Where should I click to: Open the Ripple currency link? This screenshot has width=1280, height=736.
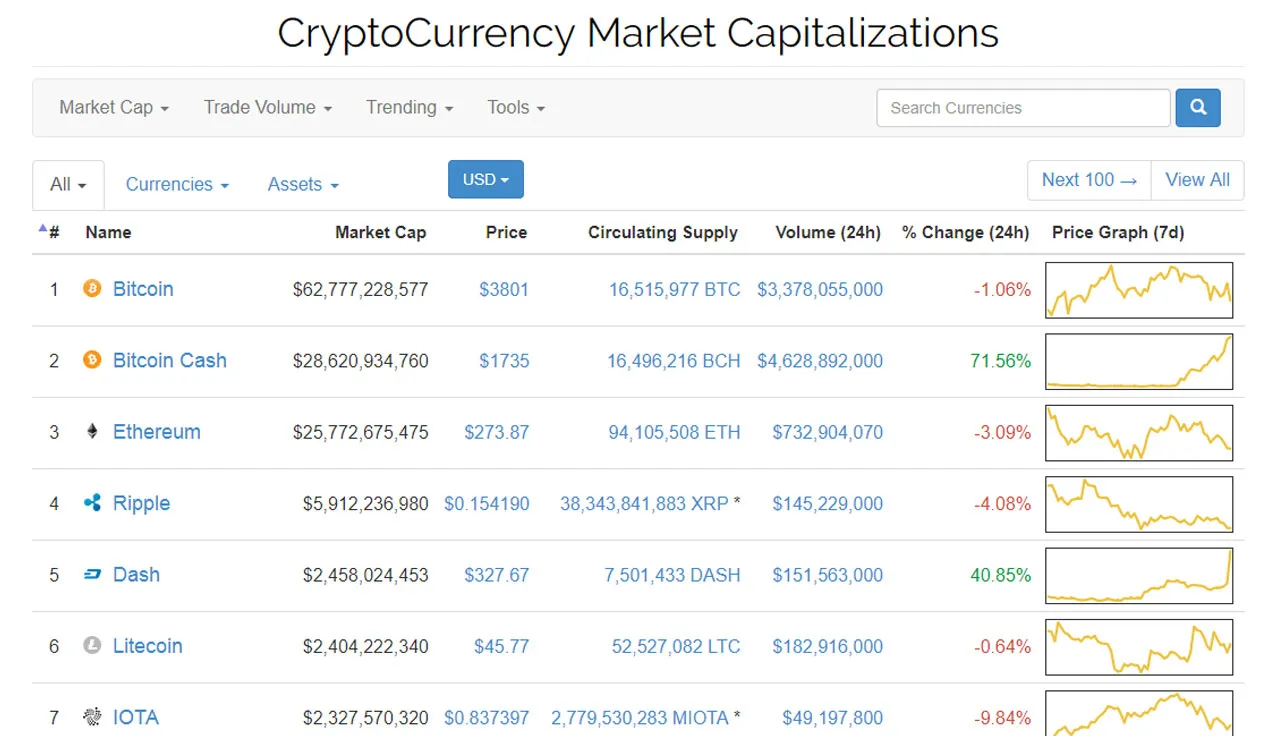(141, 503)
